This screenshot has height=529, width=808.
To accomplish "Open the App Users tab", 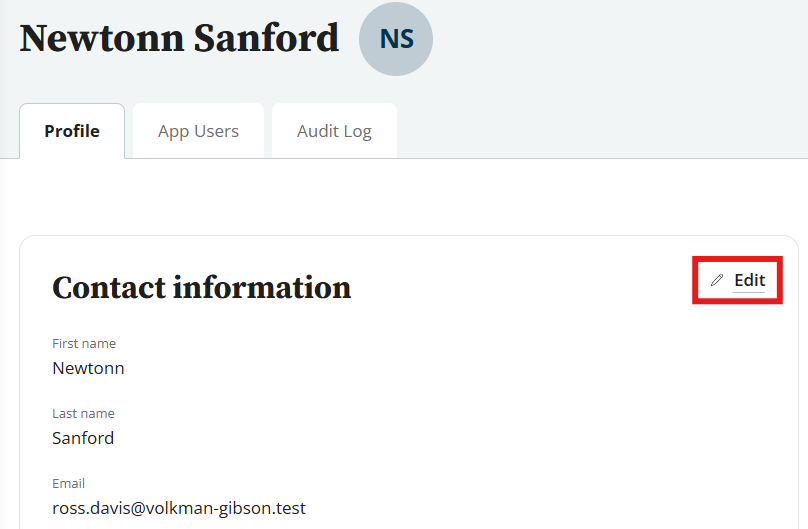I will (198, 131).
